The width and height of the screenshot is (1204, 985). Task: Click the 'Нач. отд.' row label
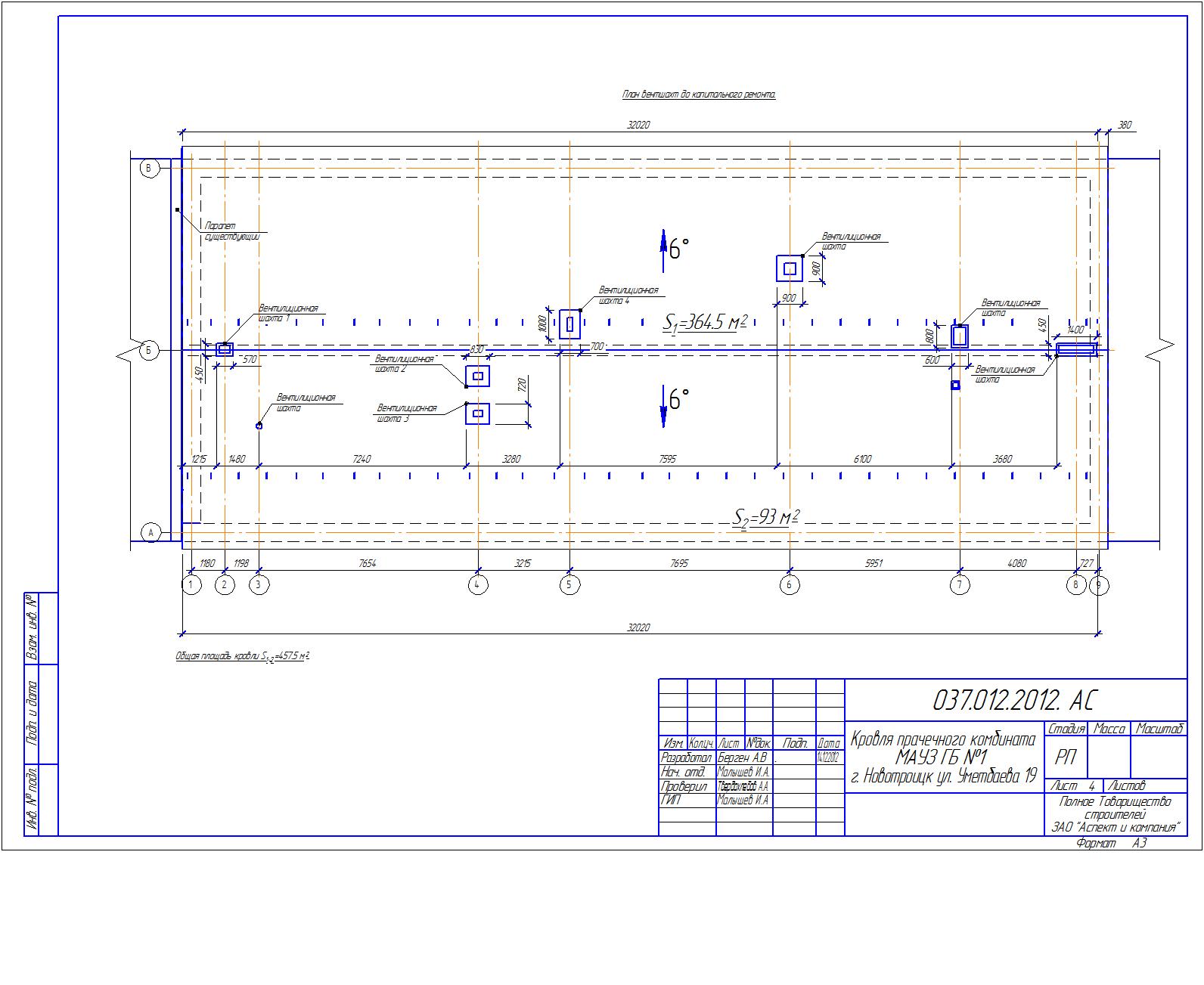coord(683,773)
